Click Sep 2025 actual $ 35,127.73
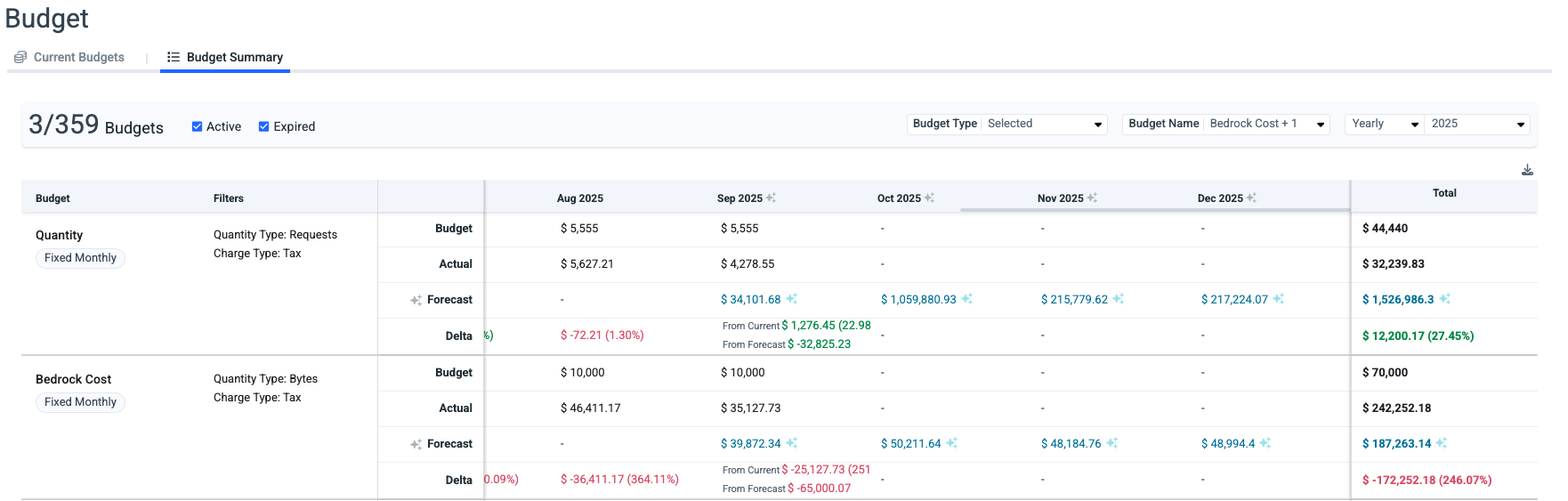The width and height of the screenshot is (1568, 501). [750, 408]
